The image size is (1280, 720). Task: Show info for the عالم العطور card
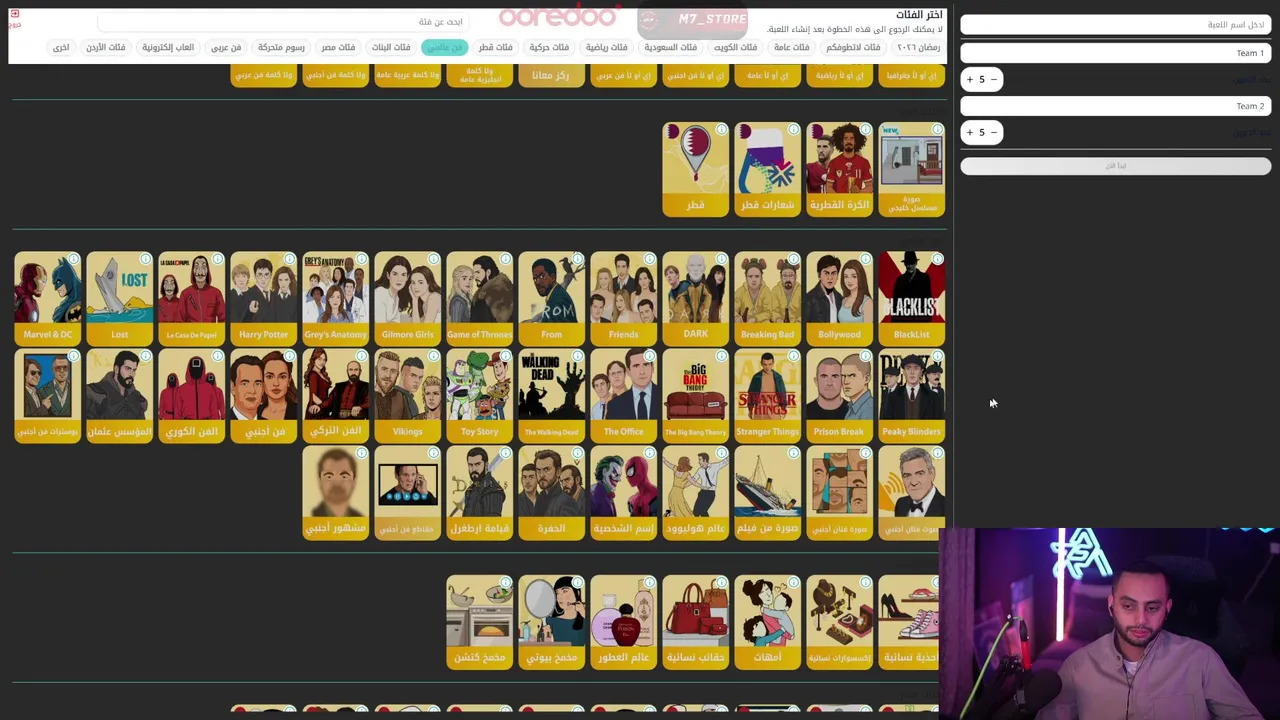(x=649, y=582)
